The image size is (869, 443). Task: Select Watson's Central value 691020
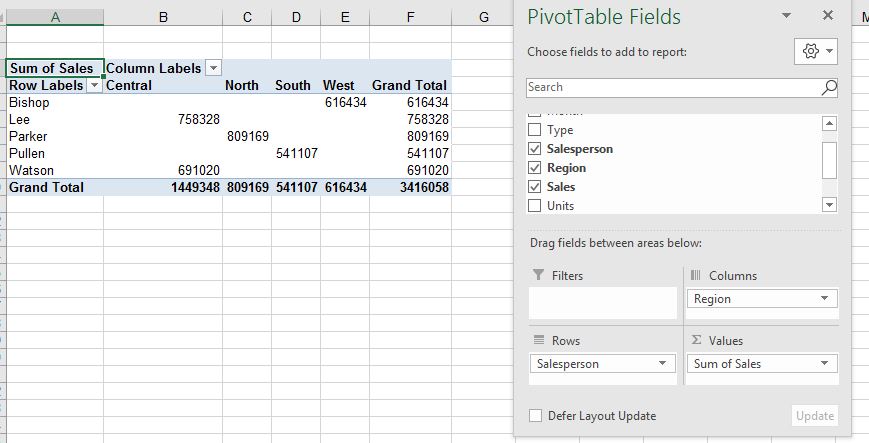pos(163,170)
